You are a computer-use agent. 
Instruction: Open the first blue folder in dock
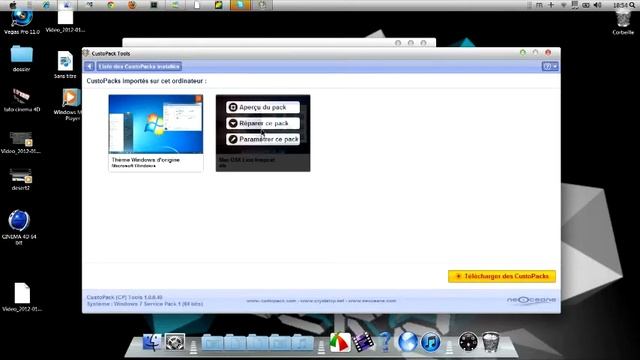point(212,343)
